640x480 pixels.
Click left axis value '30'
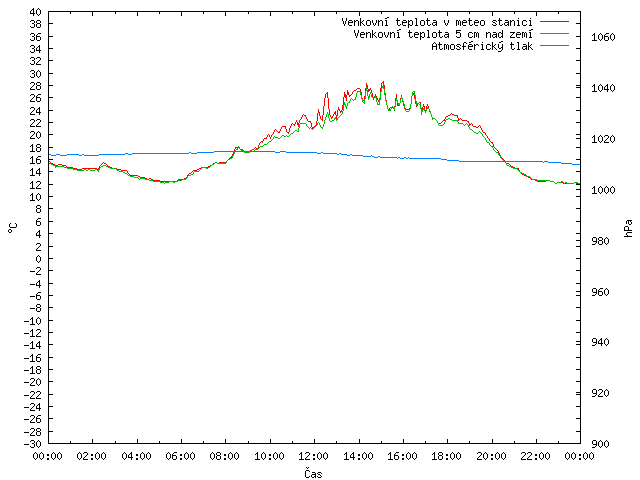(36, 74)
